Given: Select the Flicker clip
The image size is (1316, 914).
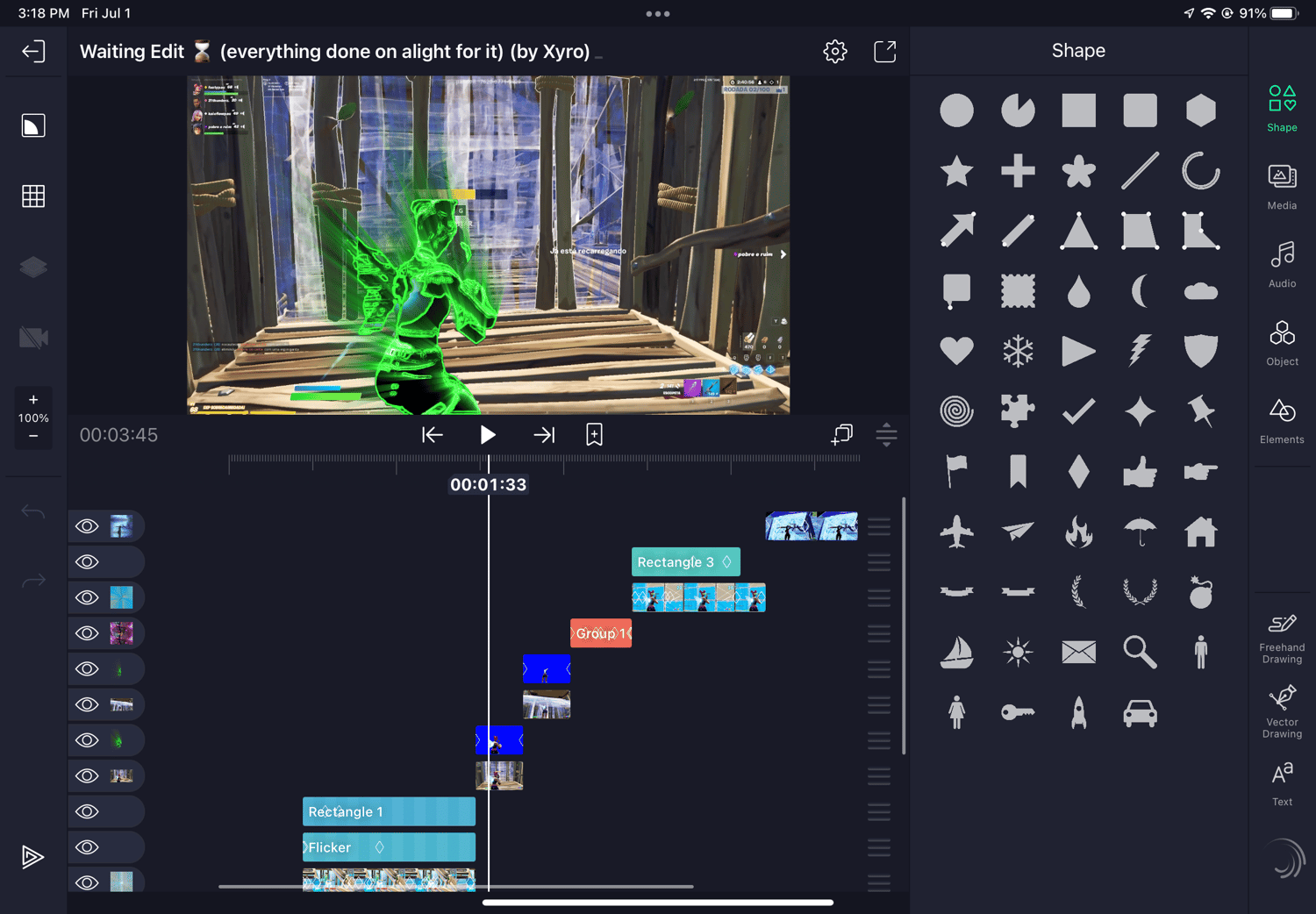Looking at the screenshot, I should [x=389, y=847].
